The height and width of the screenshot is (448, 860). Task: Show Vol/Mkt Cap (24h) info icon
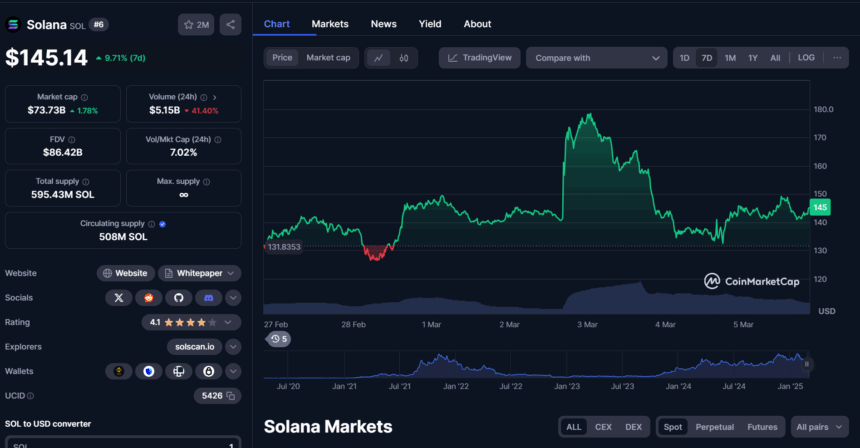pos(218,140)
